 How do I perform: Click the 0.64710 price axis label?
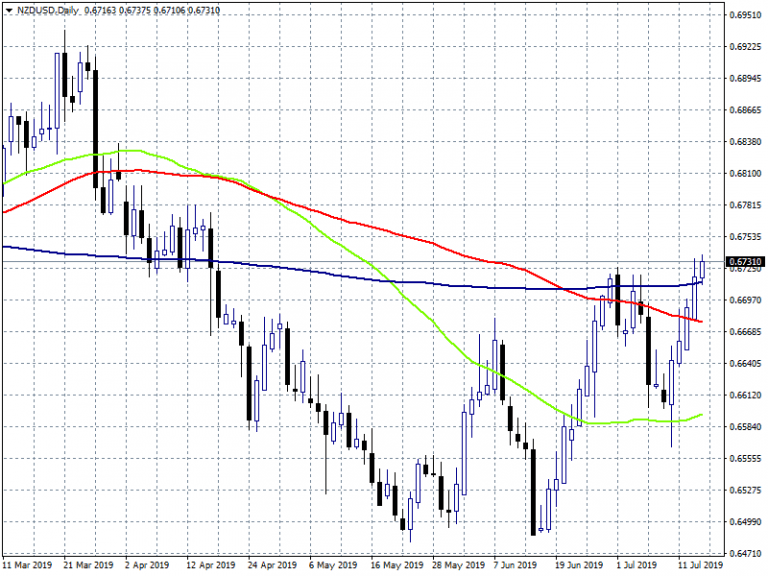coord(744,553)
